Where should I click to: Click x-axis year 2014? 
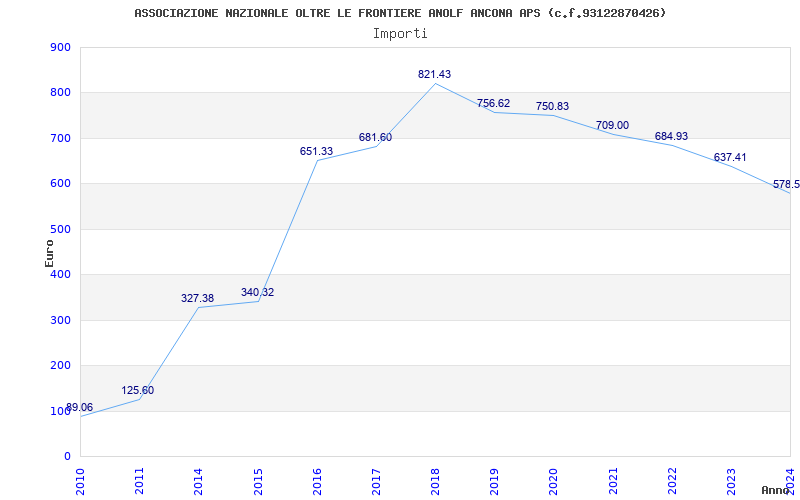[199, 481]
